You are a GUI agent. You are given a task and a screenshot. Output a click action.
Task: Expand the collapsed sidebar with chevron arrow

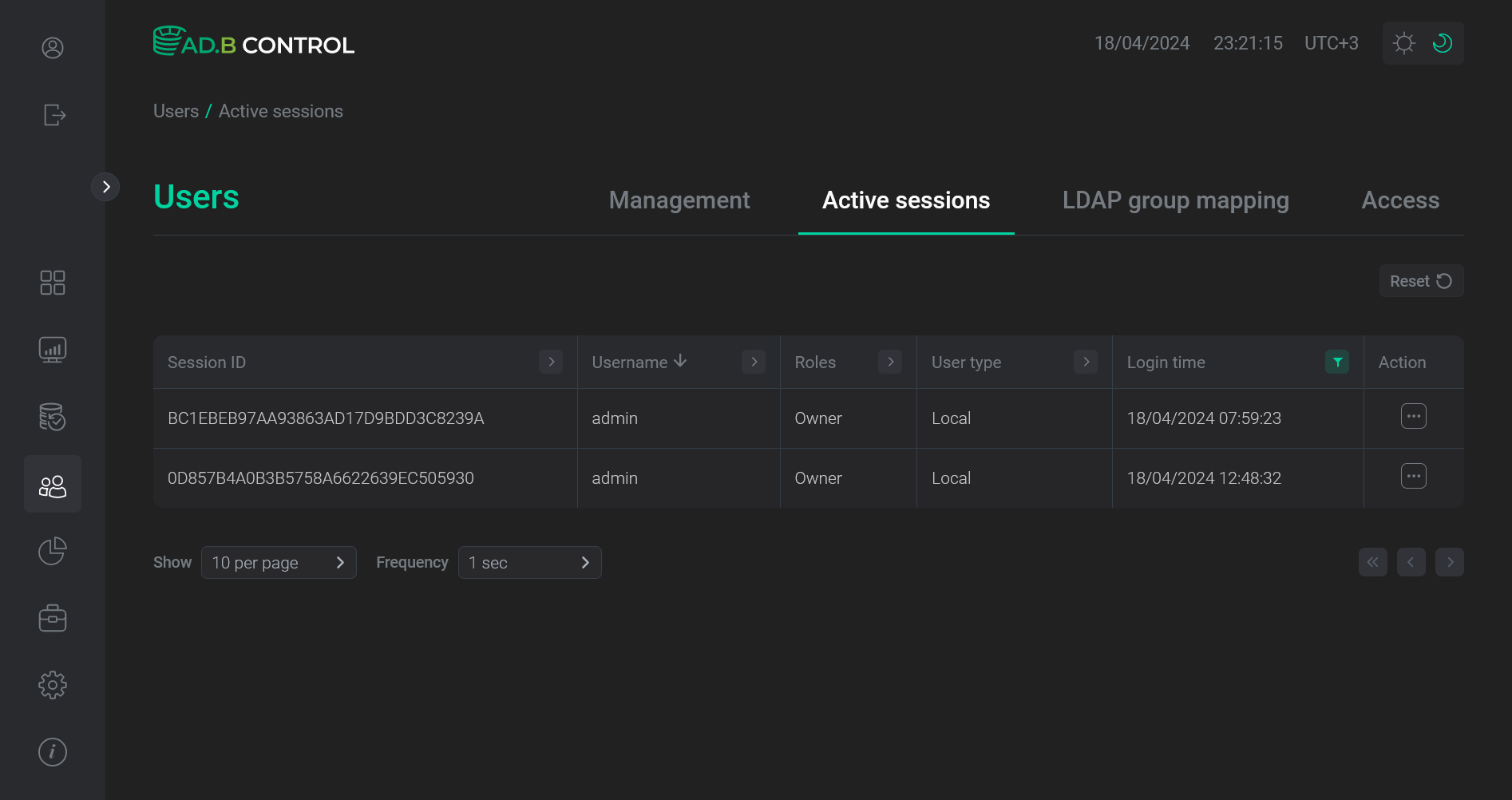click(x=105, y=186)
